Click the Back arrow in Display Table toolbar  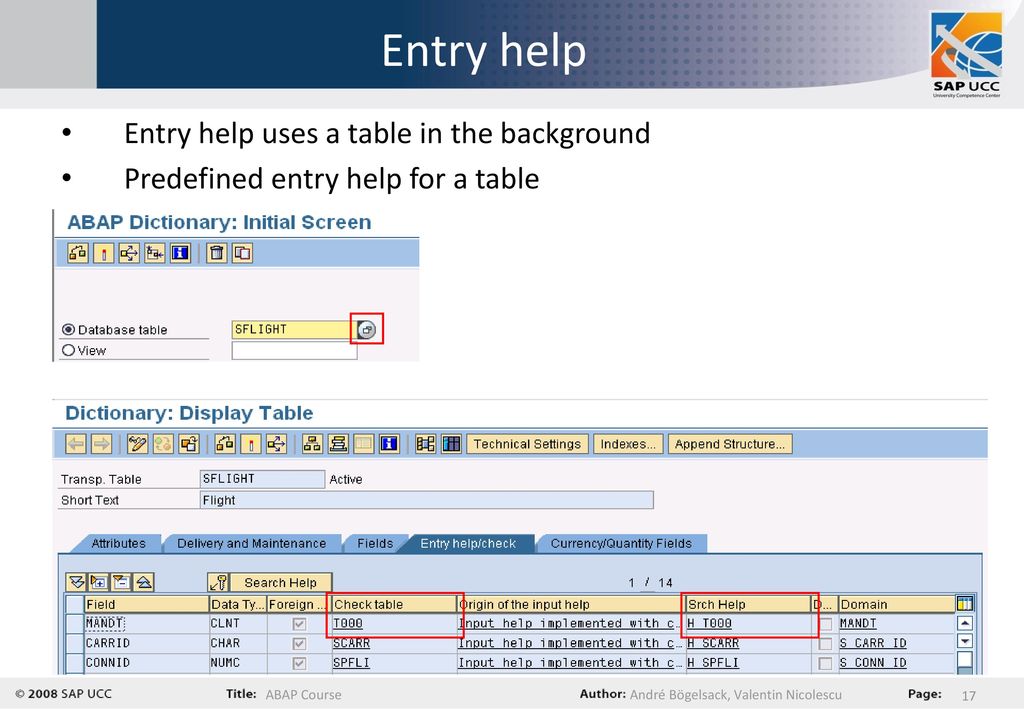(76, 444)
